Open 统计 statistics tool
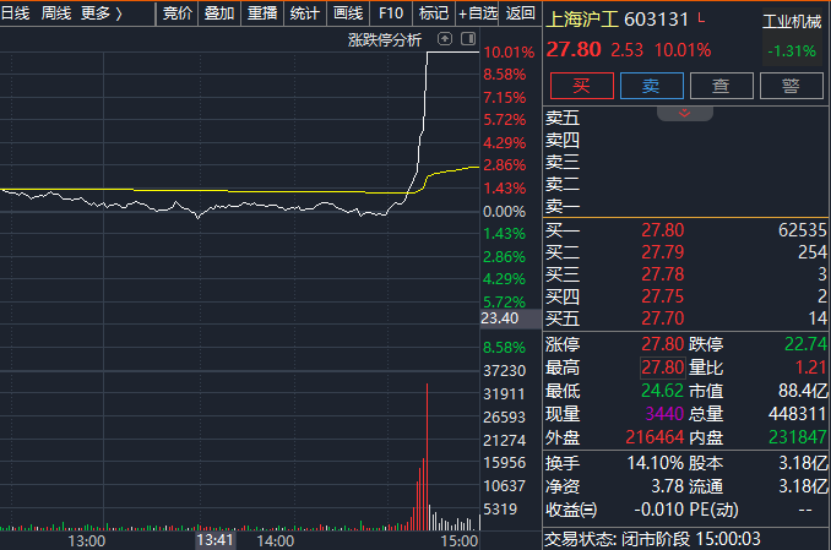This screenshot has height=550, width=831. [x=304, y=13]
